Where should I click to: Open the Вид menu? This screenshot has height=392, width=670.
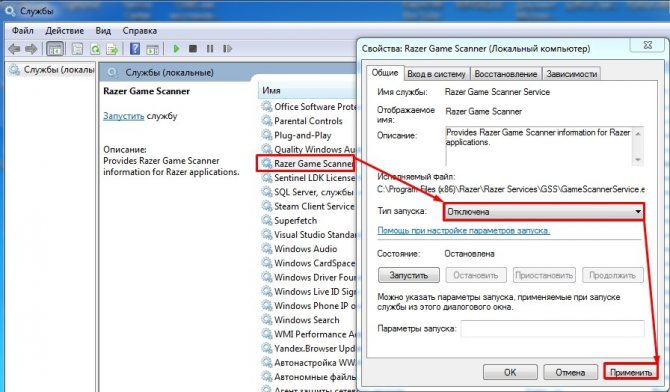[x=103, y=31]
